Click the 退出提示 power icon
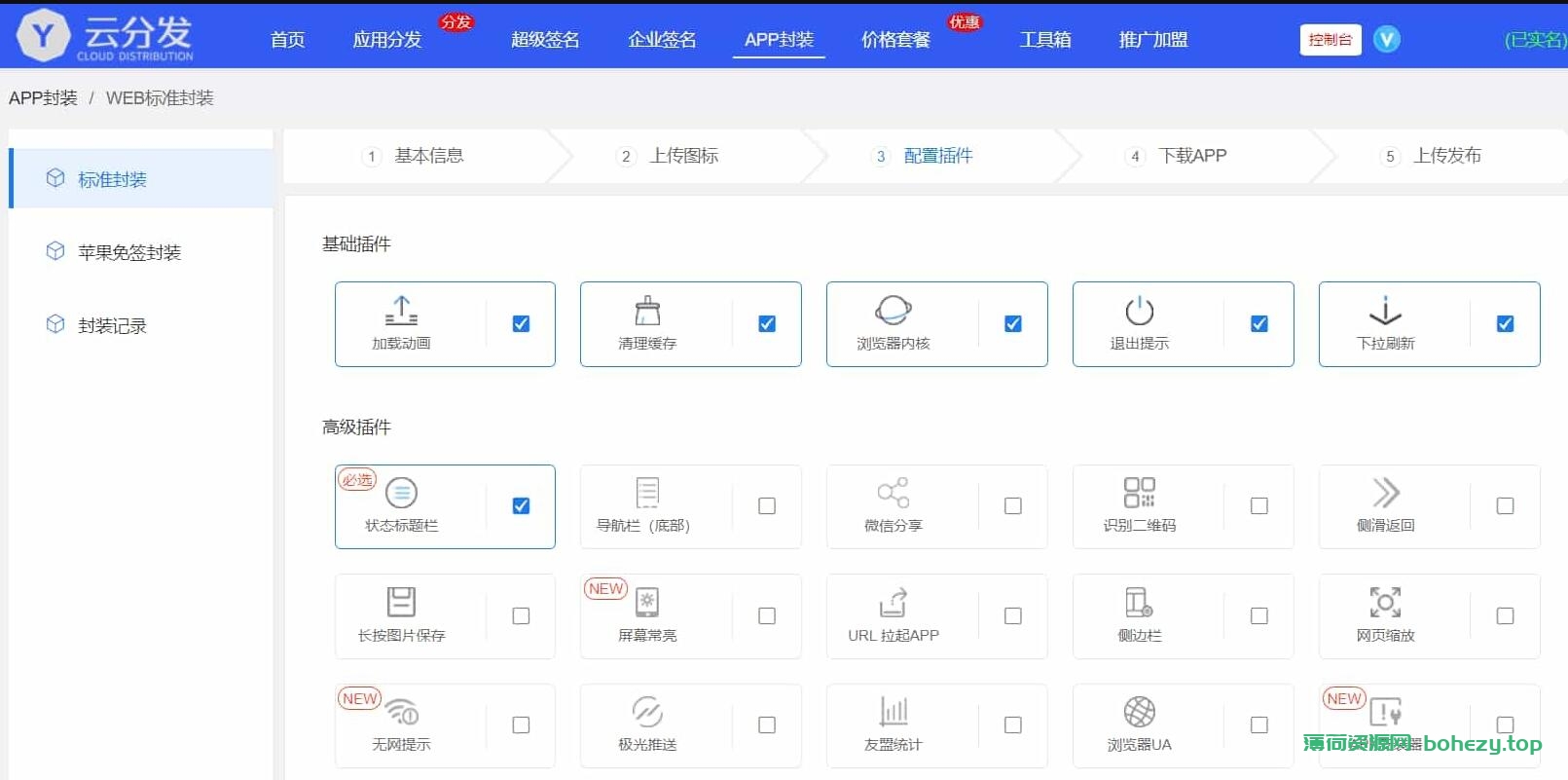This screenshot has width=1568, height=780. pyautogui.click(x=1140, y=311)
